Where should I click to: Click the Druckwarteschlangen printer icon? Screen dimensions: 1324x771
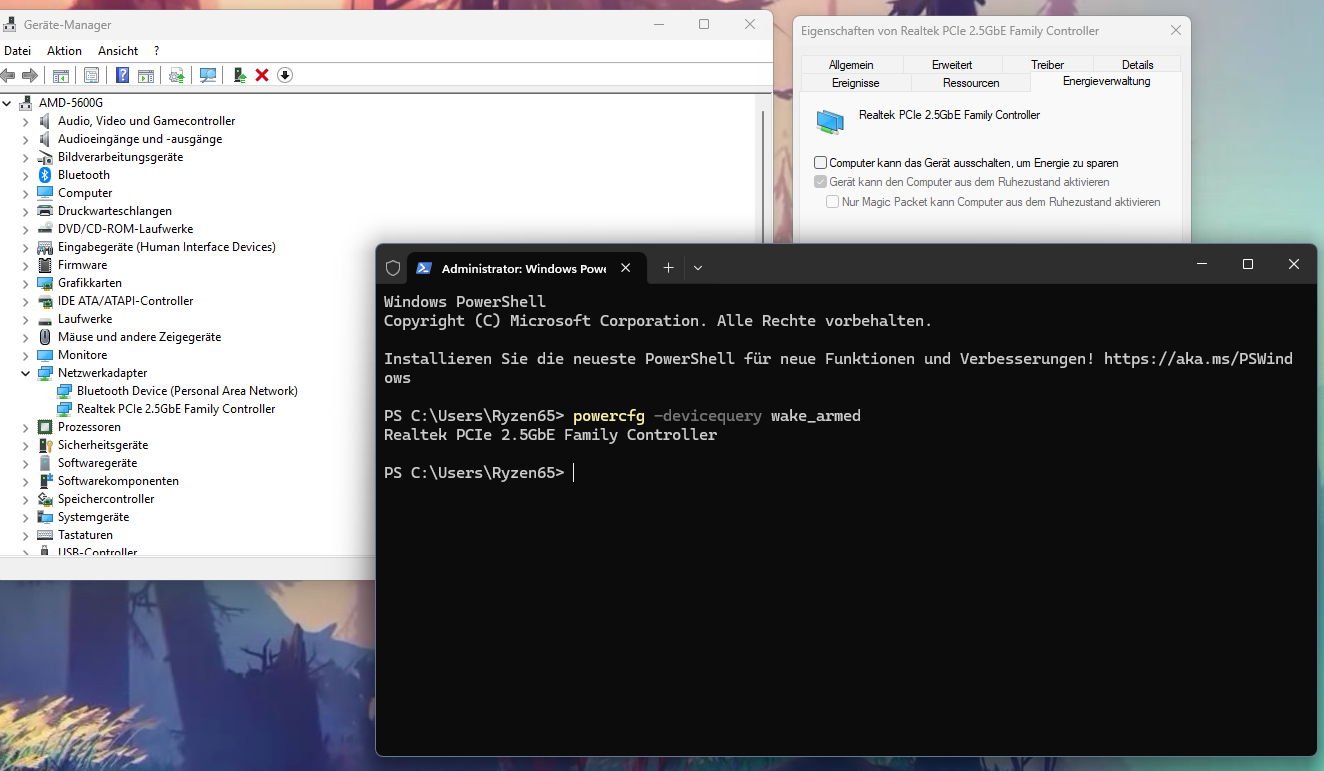(x=45, y=211)
